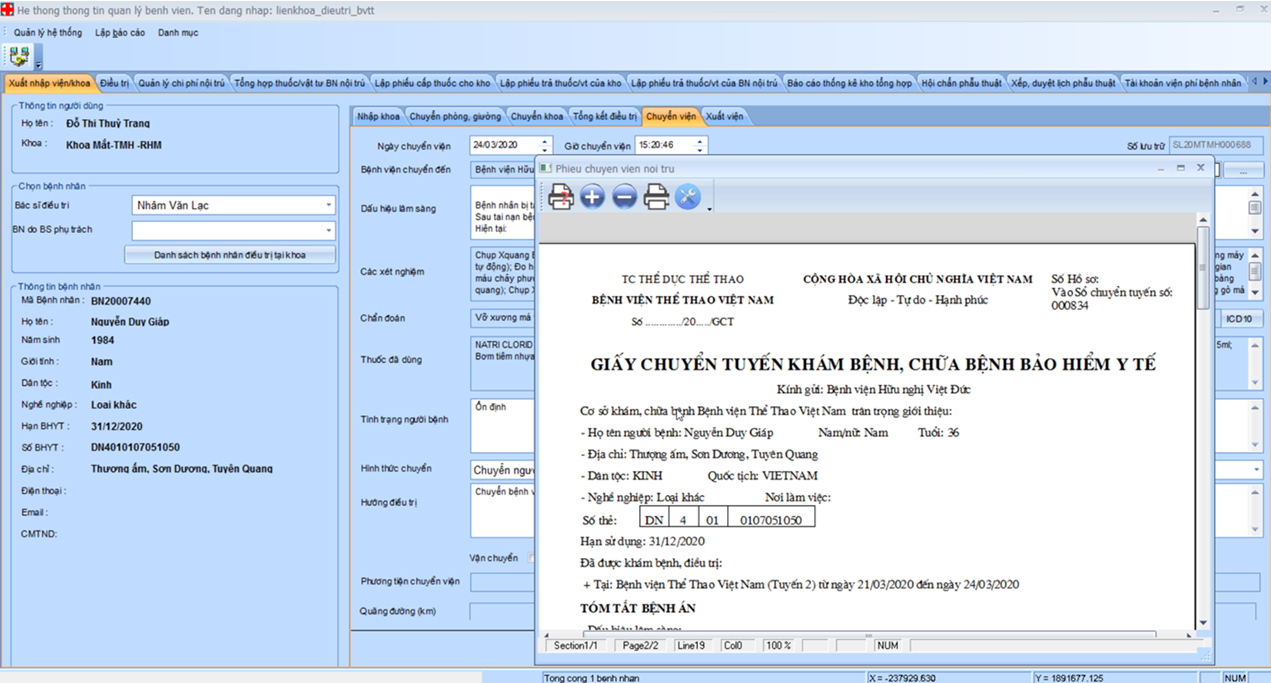Click the Thuốc đã dùng scroll down arrow
Image resolution: width=1271 pixels, height=683 pixels.
1255,382
